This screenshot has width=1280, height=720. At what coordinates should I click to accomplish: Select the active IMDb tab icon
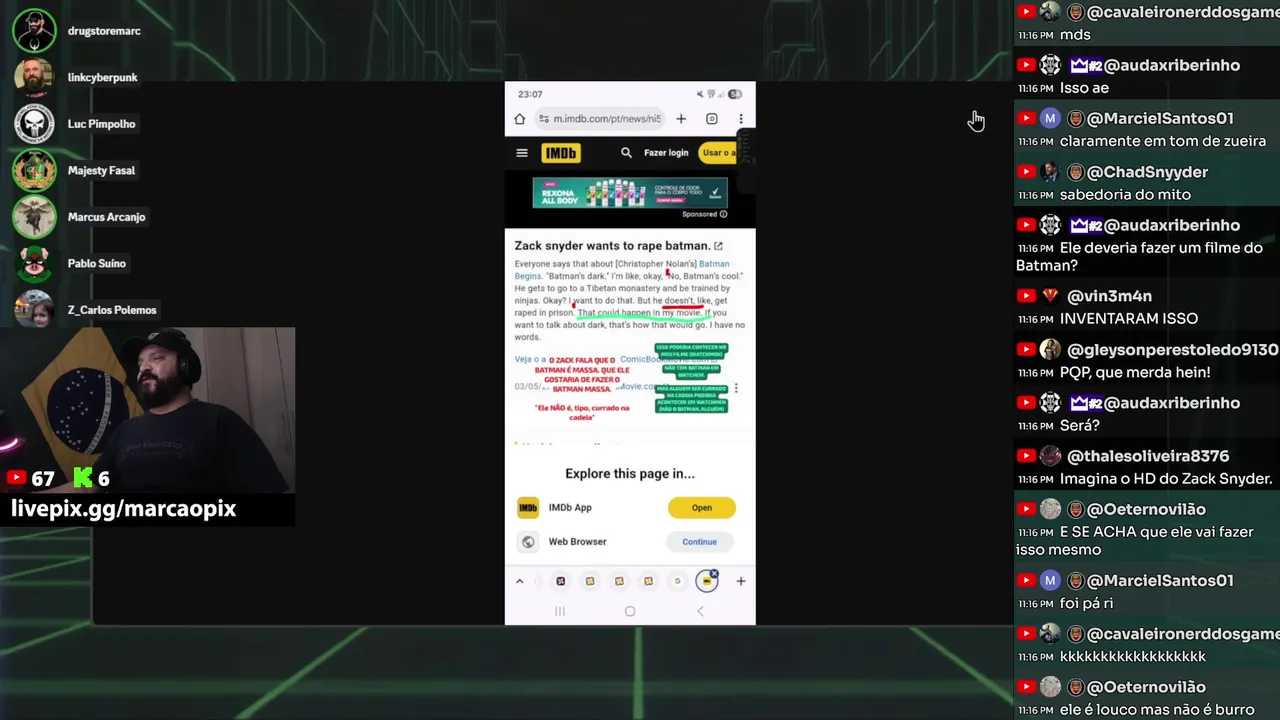coord(706,581)
